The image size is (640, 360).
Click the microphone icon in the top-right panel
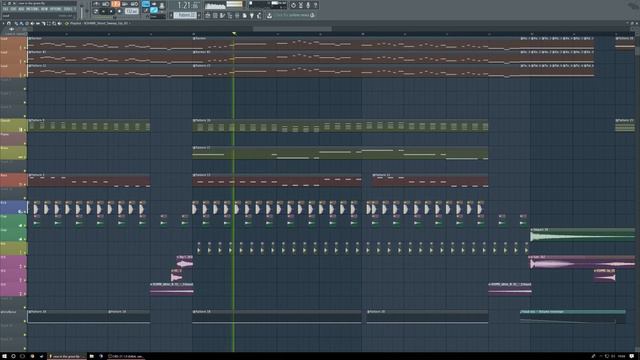(x=308, y=5)
